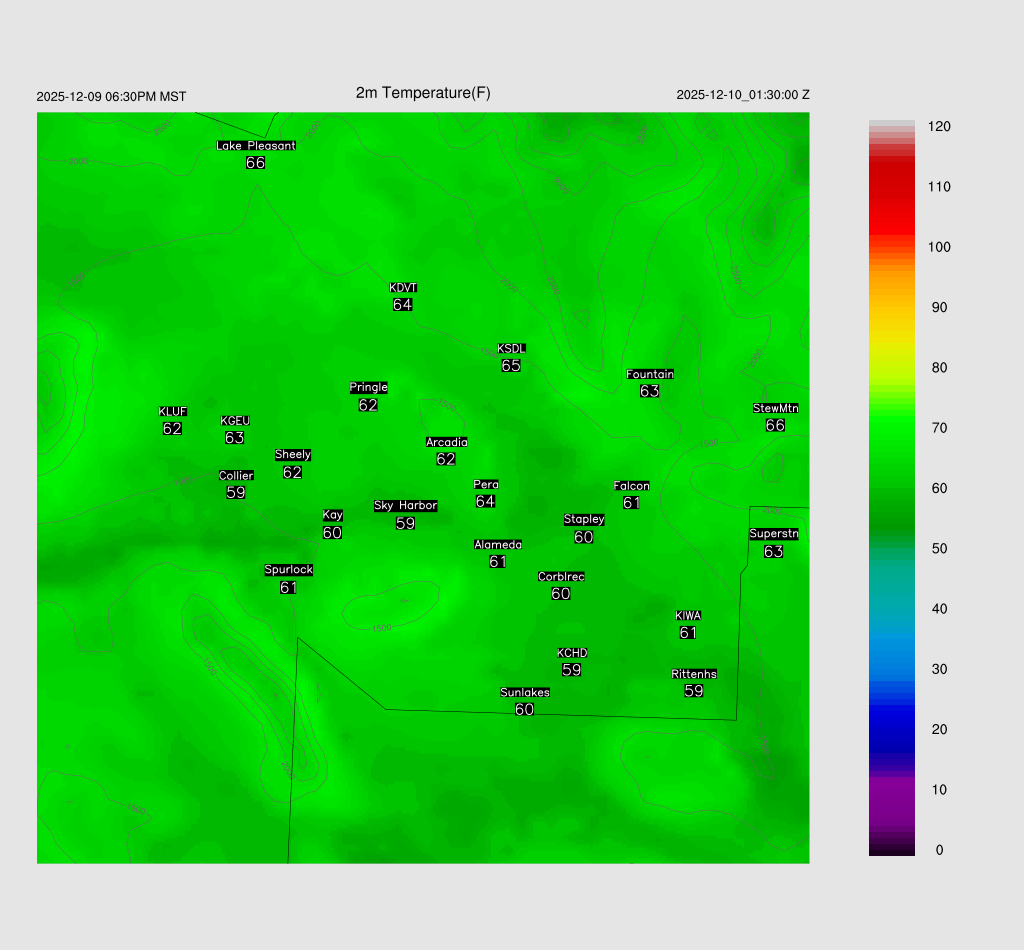Click the Lake Pleasant station label
Screen dimensions: 1024x950
tap(256, 146)
